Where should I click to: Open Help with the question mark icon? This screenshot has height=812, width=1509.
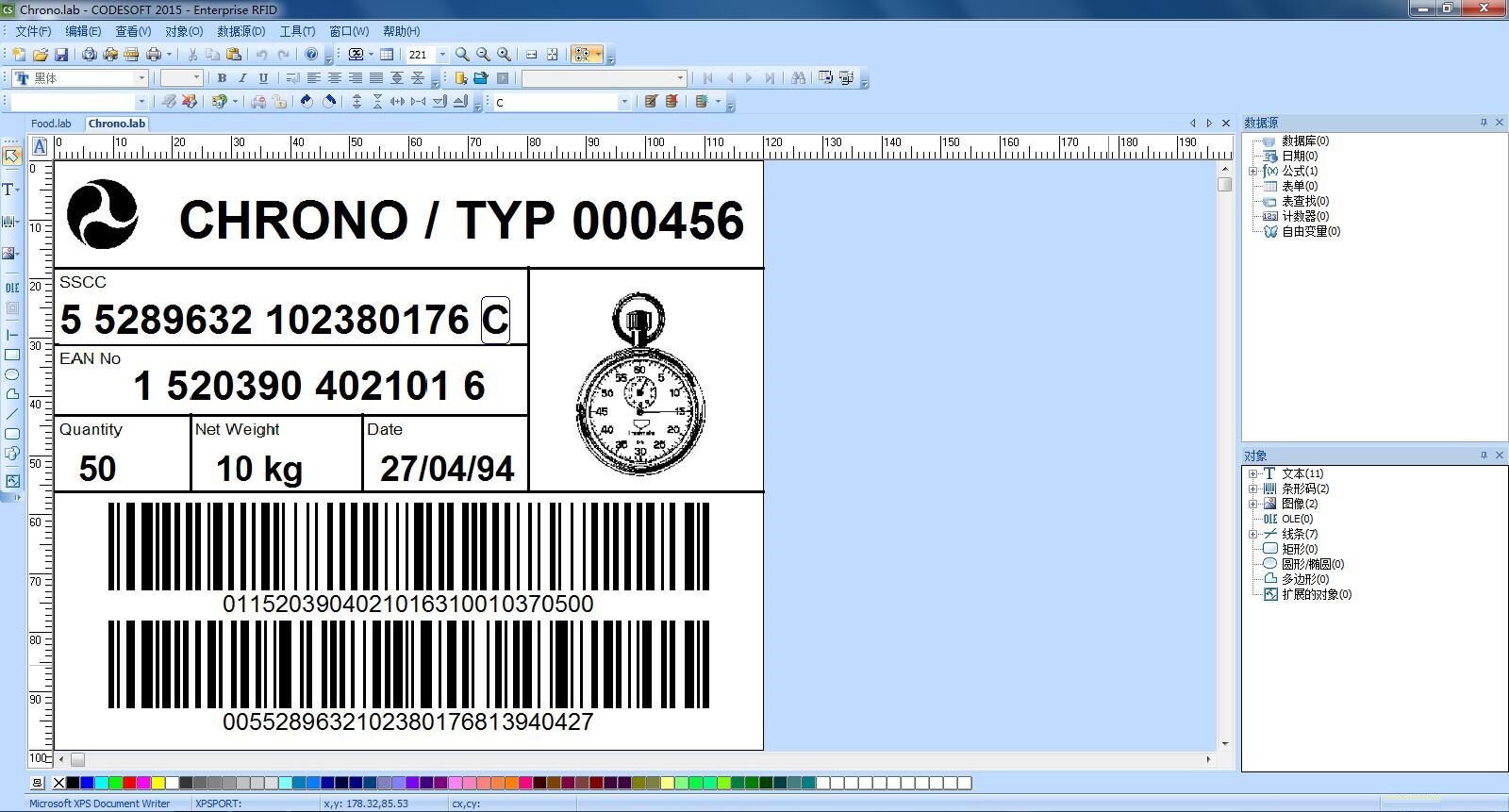click(311, 55)
